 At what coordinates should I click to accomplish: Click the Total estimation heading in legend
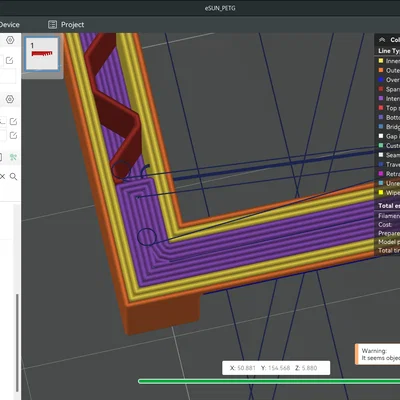[x=389, y=206]
